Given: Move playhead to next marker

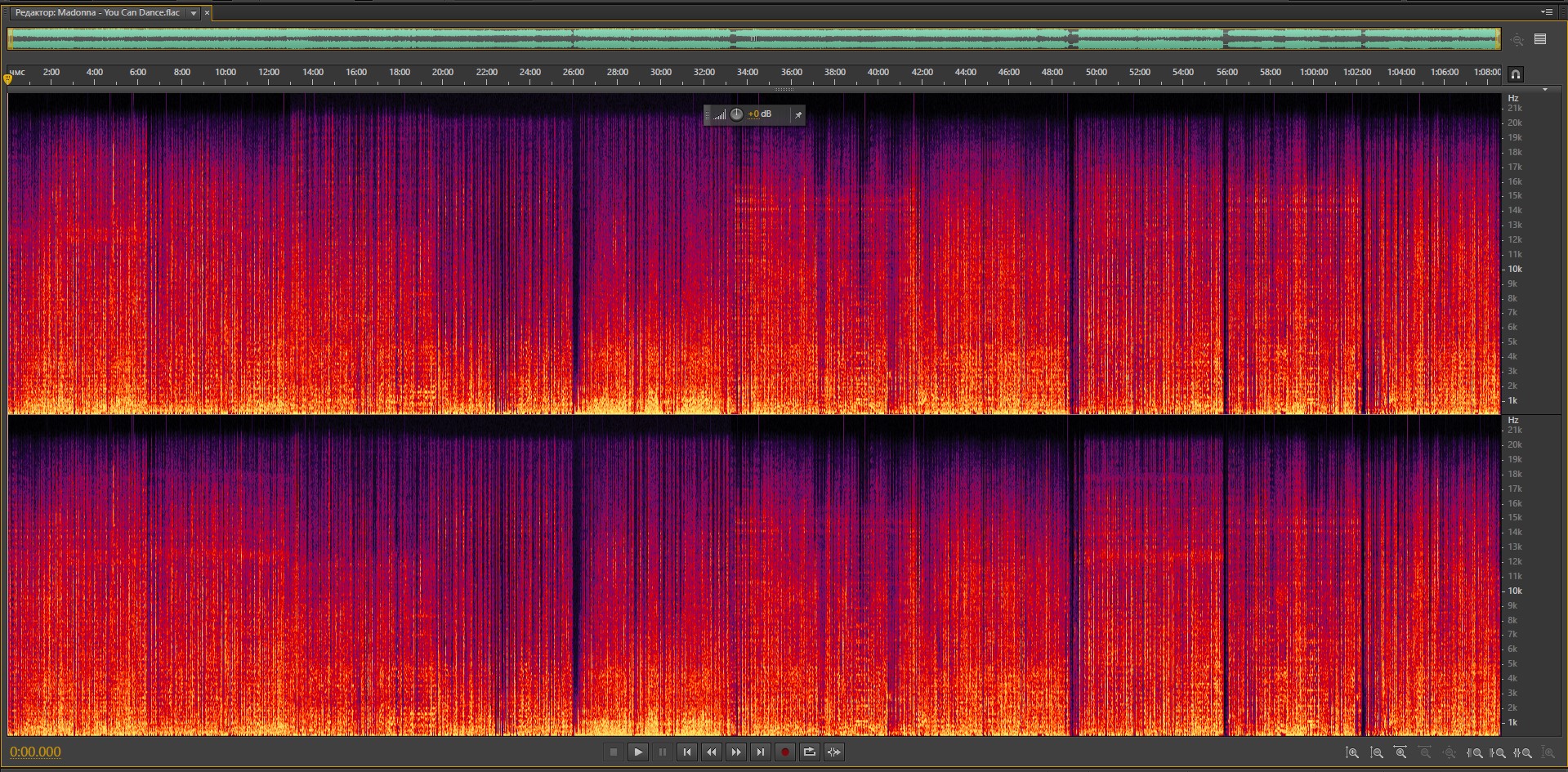Looking at the screenshot, I should (x=761, y=752).
